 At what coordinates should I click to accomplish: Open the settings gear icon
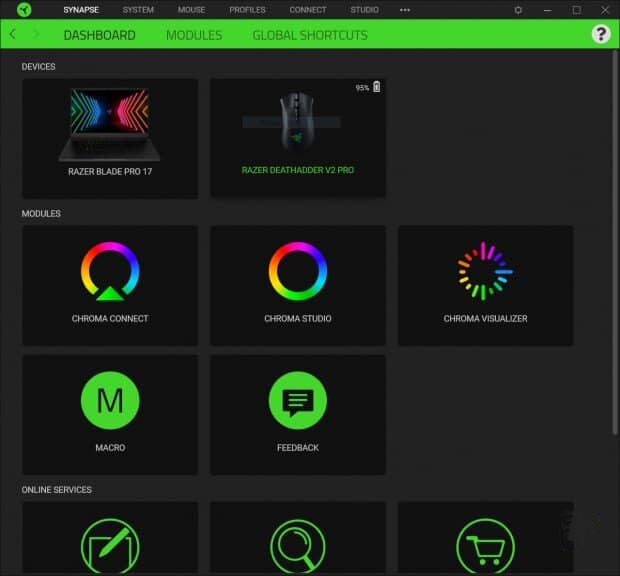[518, 10]
